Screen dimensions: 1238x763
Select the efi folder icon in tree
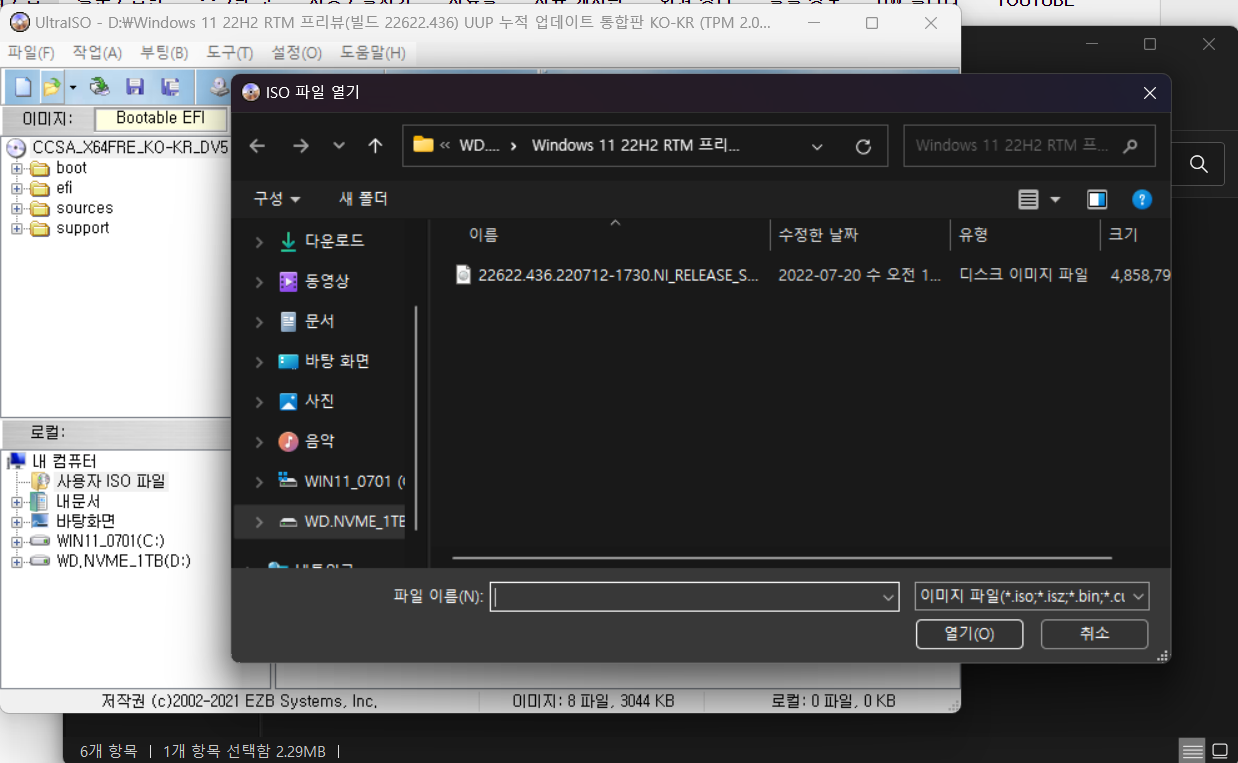click(40, 188)
